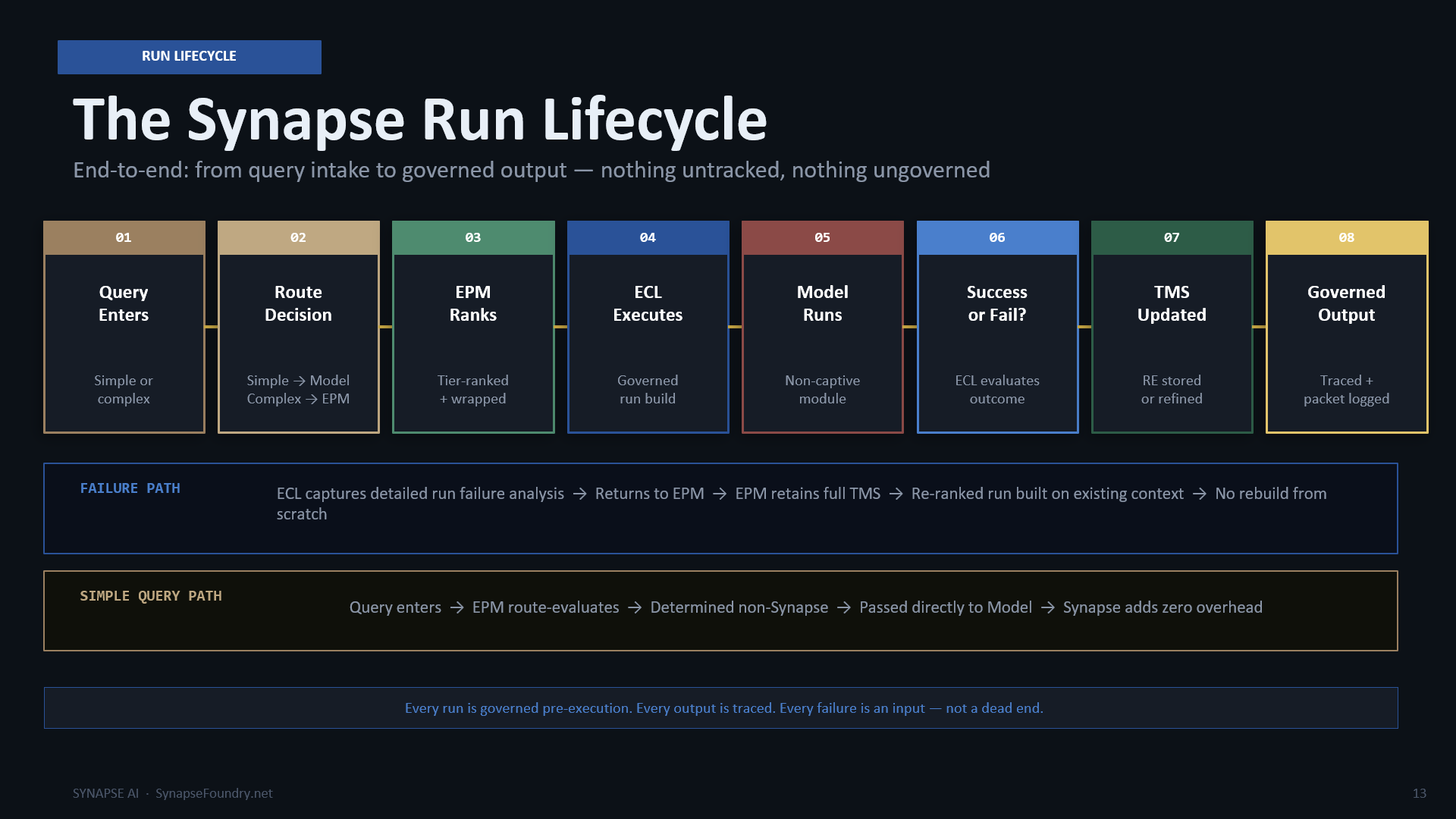Click the EPM Ranks step card

[x=473, y=327]
